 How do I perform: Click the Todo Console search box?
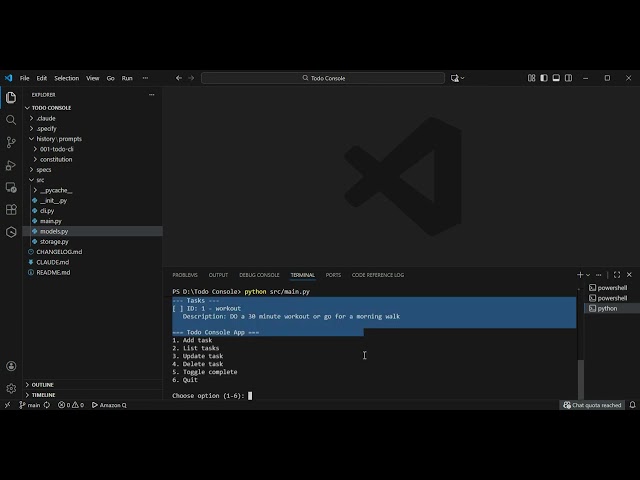(x=323, y=78)
